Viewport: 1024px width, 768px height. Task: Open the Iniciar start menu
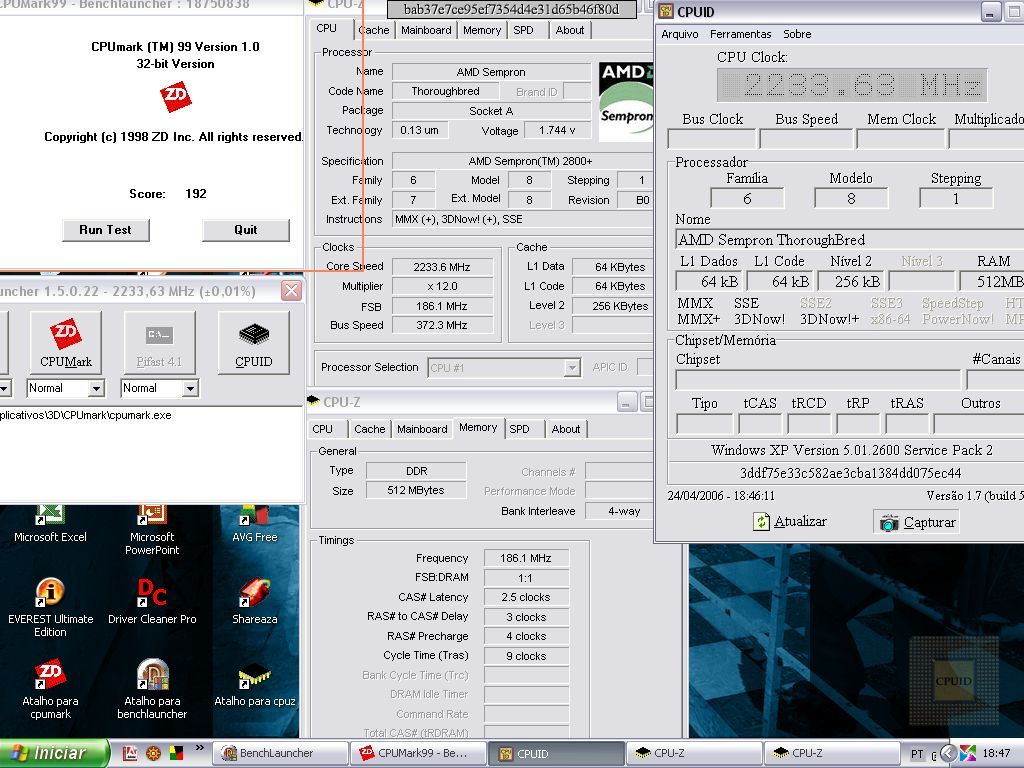tap(54, 754)
